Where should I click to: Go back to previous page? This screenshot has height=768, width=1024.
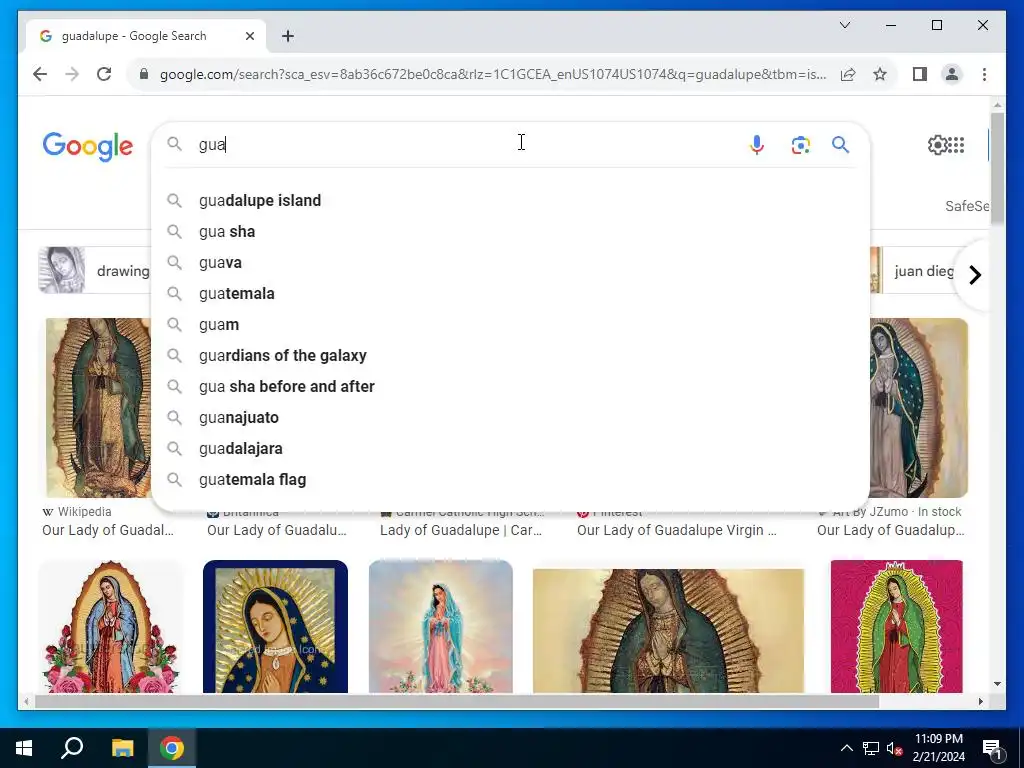point(40,74)
